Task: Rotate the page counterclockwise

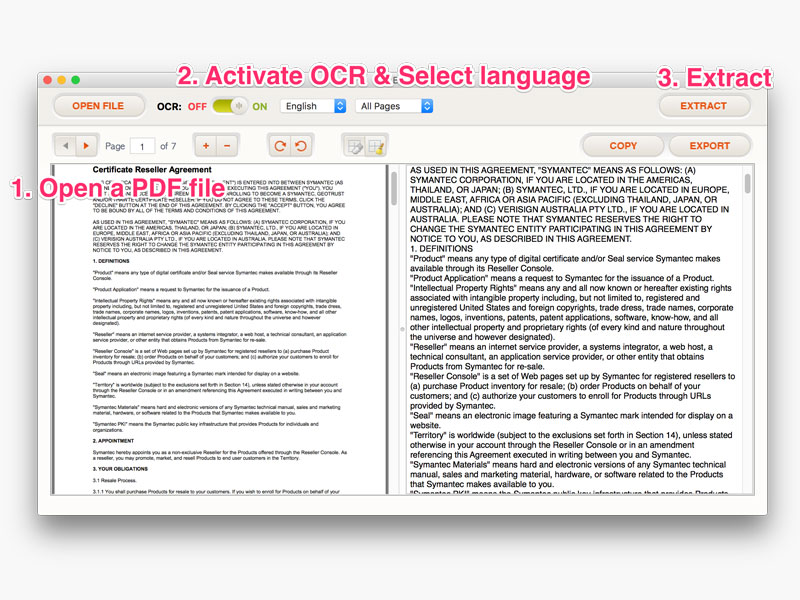Action: tap(302, 146)
